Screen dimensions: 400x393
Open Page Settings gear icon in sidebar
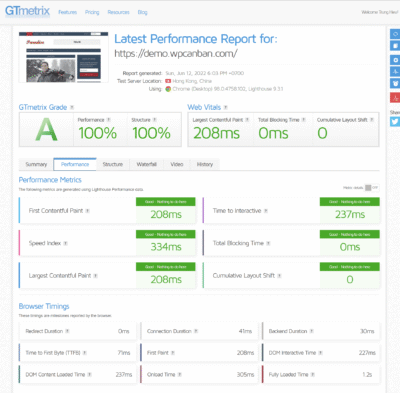(x=395, y=60)
